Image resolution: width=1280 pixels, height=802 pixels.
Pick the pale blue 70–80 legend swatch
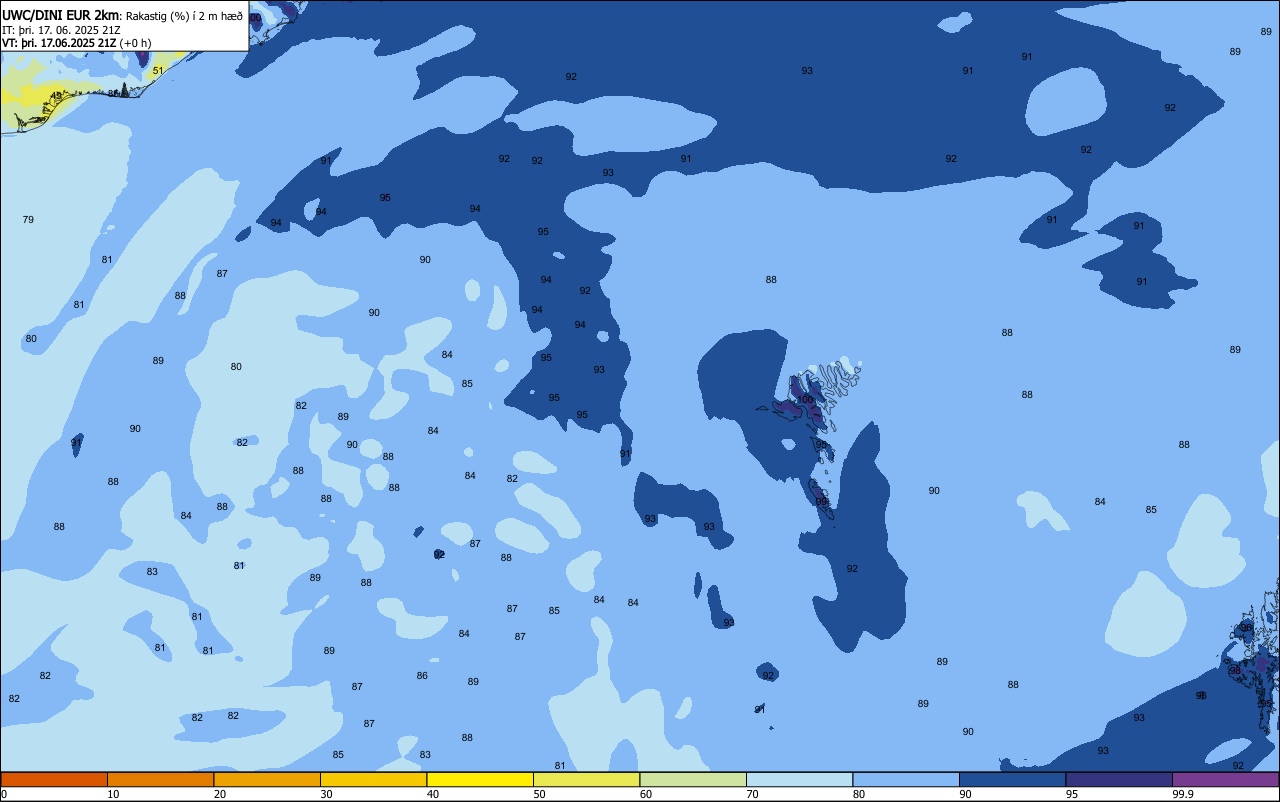coord(799,779)
